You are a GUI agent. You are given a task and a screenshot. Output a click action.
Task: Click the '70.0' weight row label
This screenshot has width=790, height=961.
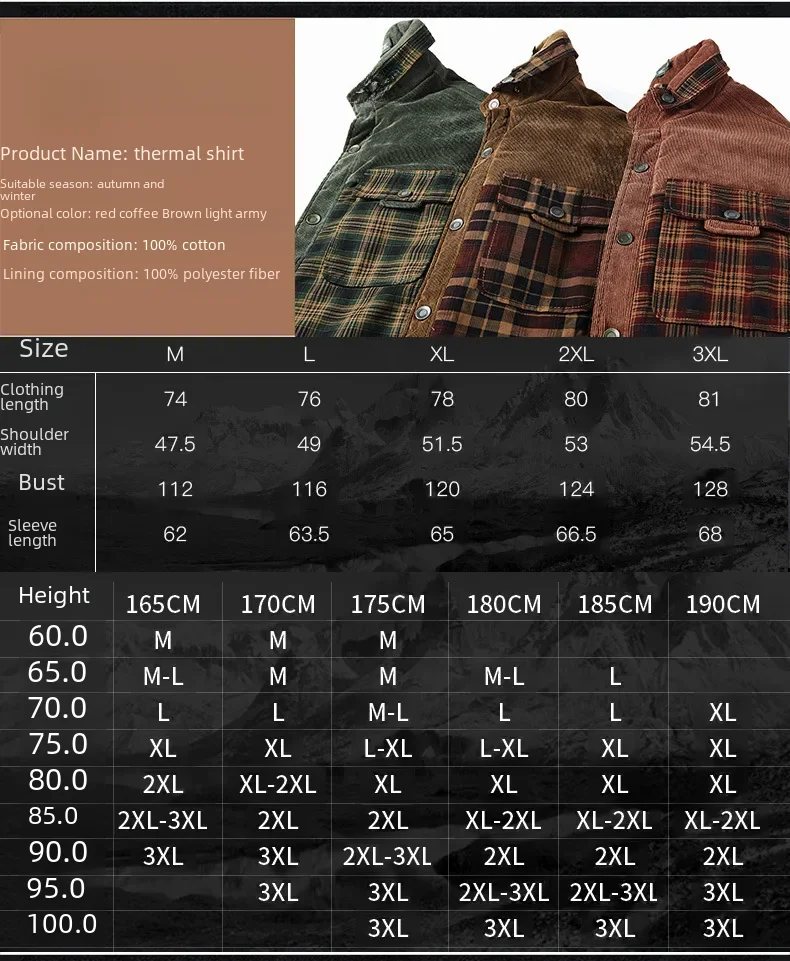click(58, 708)
